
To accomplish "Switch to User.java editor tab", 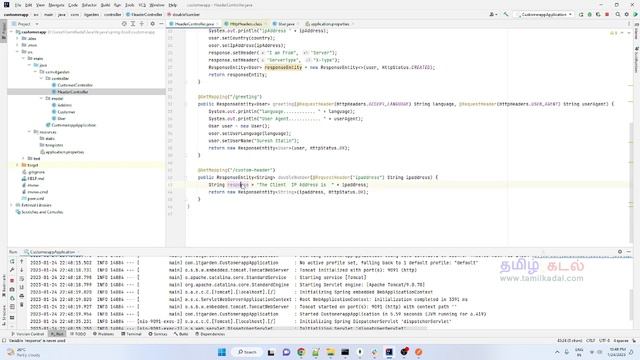I will 285,24.
